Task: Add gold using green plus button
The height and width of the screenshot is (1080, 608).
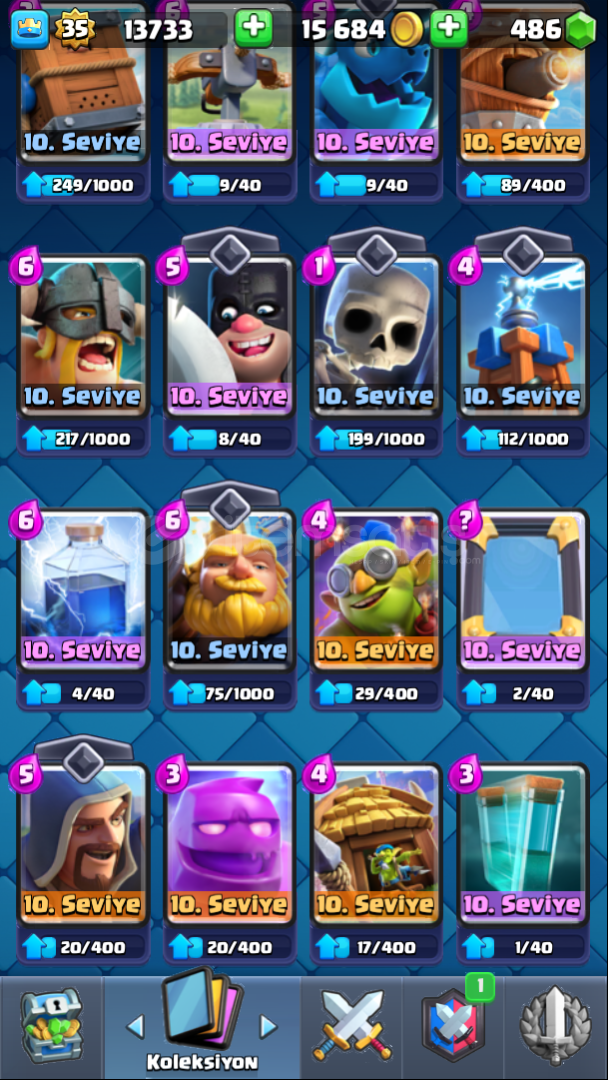Action: point(448,29)
